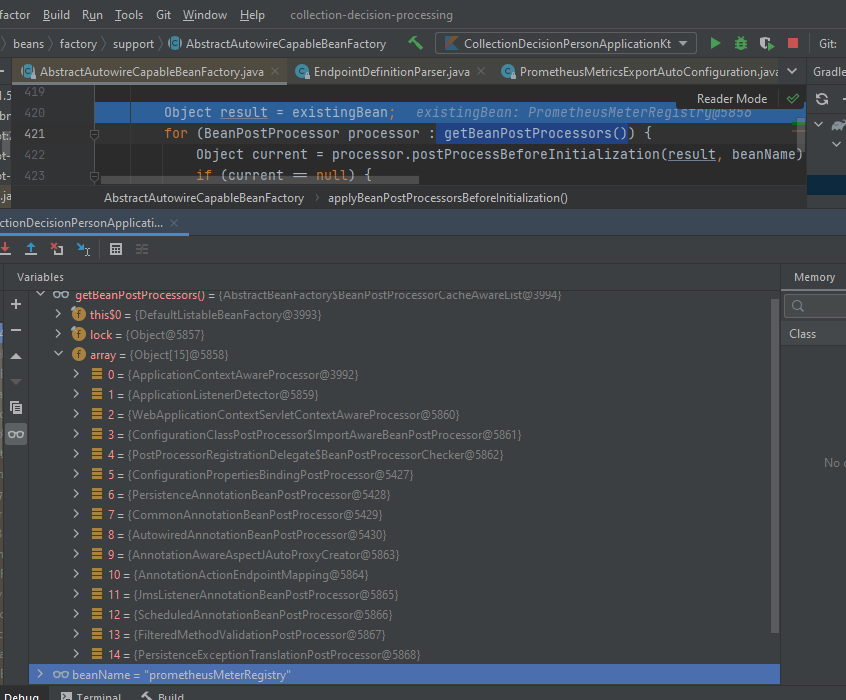Move watch down arrow icon
Screen dimensions: 846x700
[x=16, y=382]
